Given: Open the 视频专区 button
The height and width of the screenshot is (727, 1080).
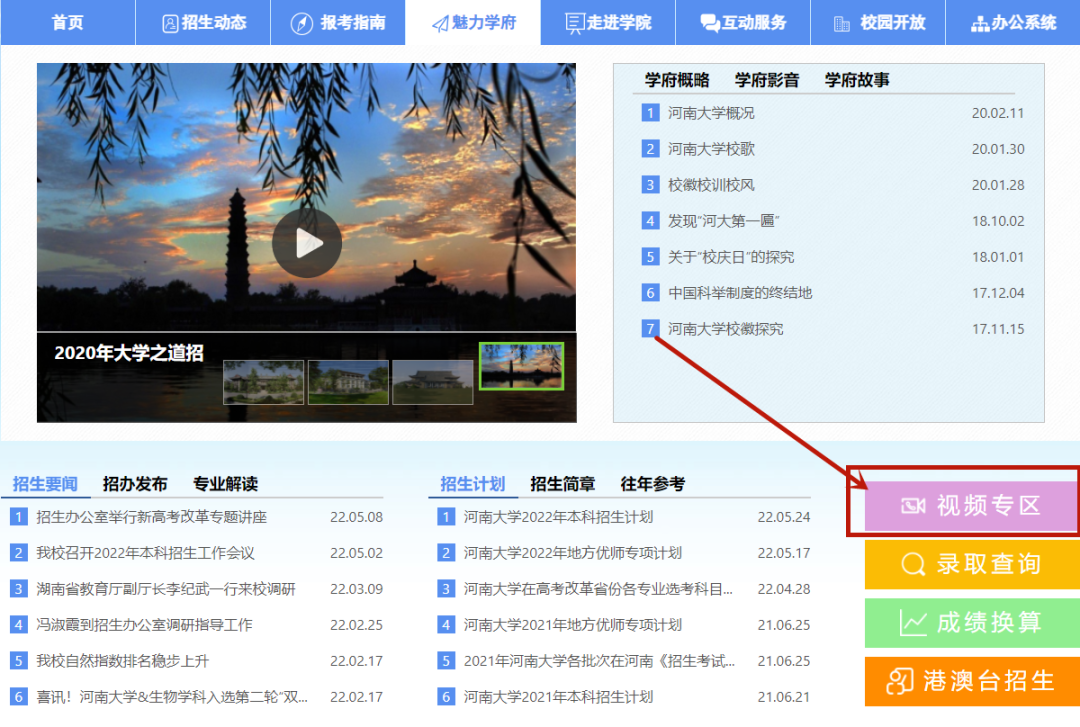Looking at the screenshot, I should tap(964, 506).
